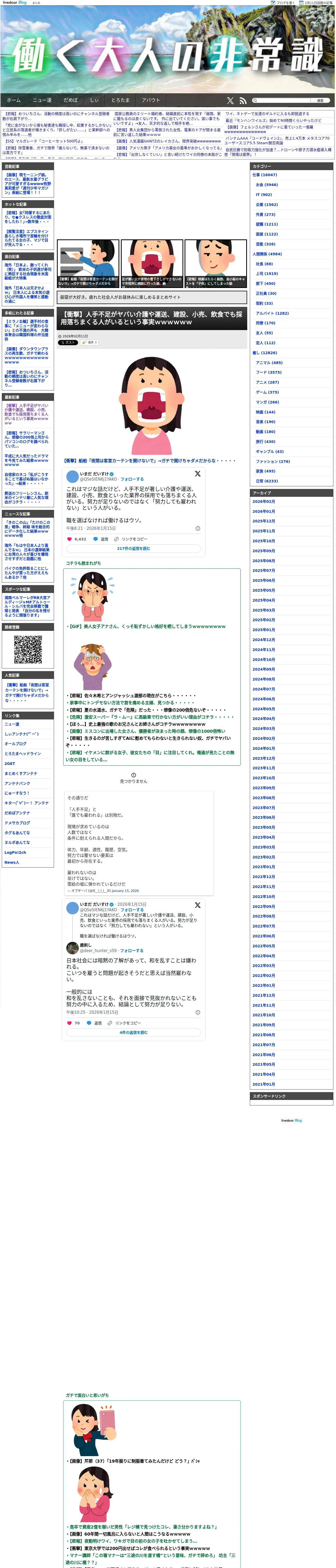The image size is (336, 1568).
Task: Open the 鹿刺し deer avatar
Action: [x=72, y=948]
